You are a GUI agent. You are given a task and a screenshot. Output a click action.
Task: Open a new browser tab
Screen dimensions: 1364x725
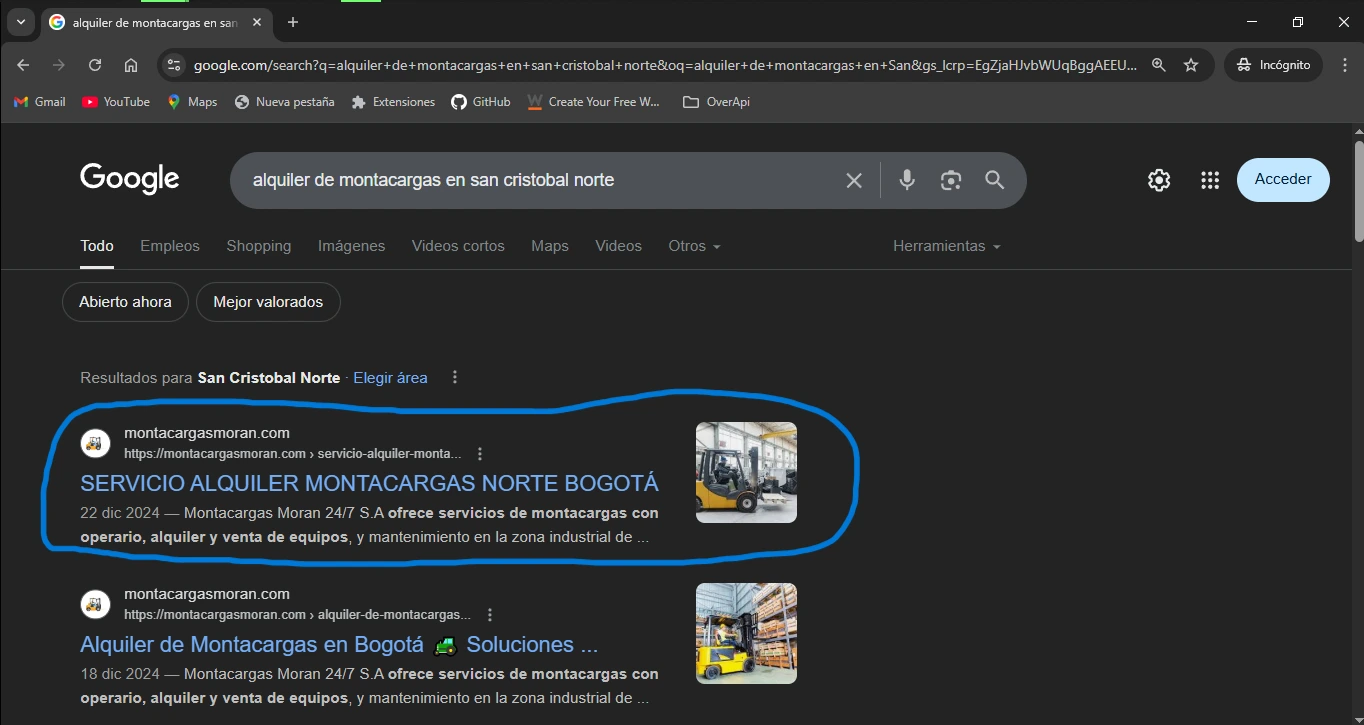coord(292,22)
